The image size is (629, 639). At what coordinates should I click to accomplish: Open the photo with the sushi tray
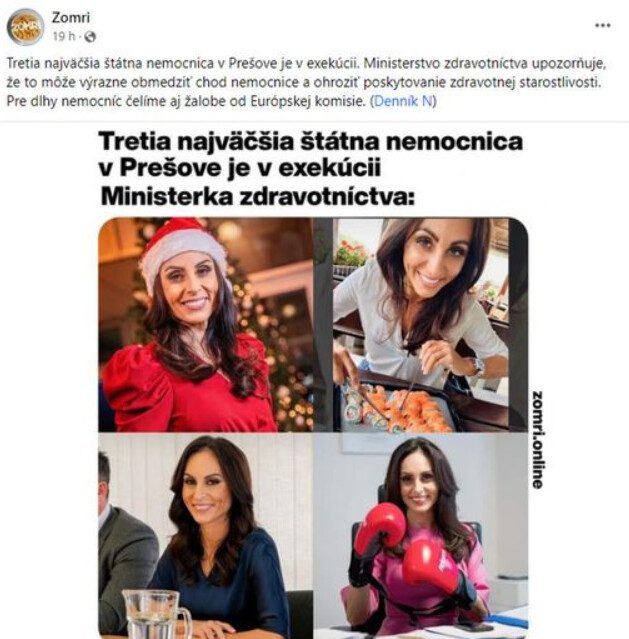[421, 325]
